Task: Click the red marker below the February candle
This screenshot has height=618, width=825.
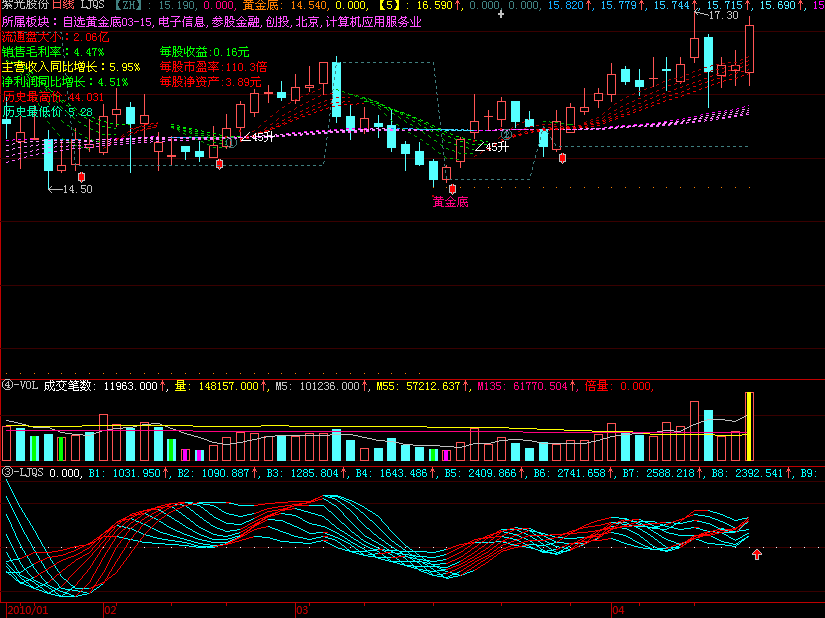Action: point(220,163)
